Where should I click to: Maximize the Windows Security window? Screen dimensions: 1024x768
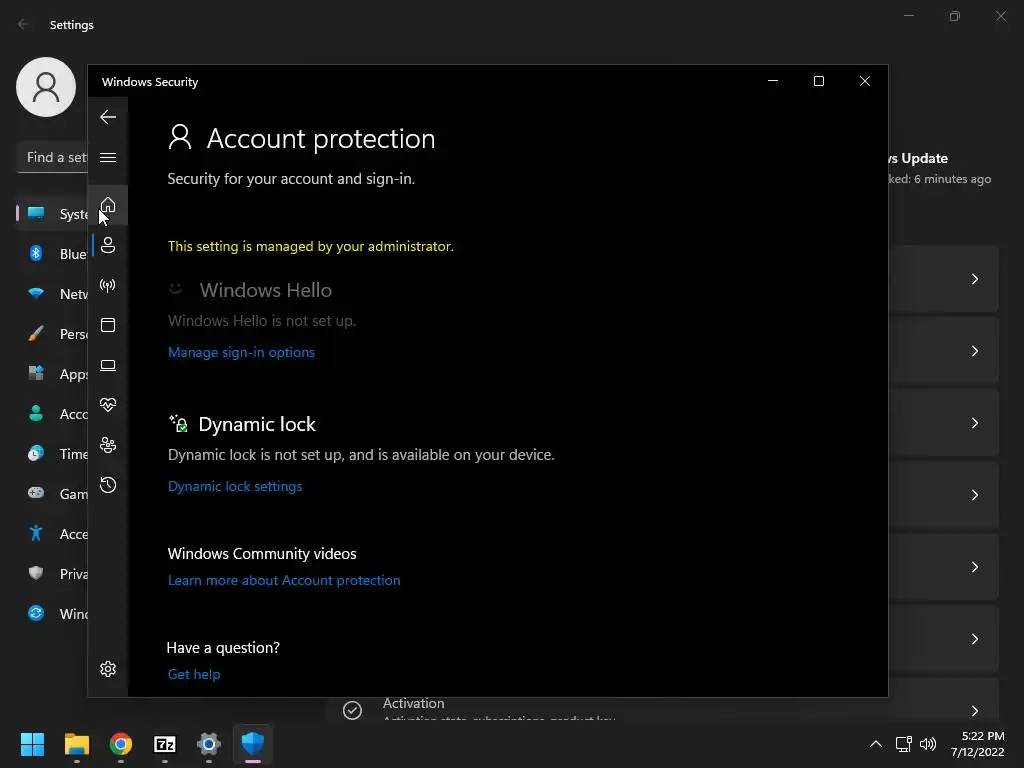(818, 81)
